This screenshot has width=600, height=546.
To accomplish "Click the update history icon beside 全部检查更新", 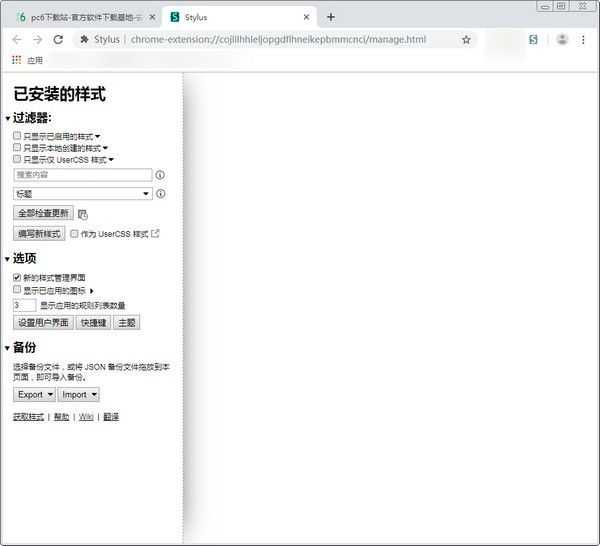I will [x=83, y=215].
